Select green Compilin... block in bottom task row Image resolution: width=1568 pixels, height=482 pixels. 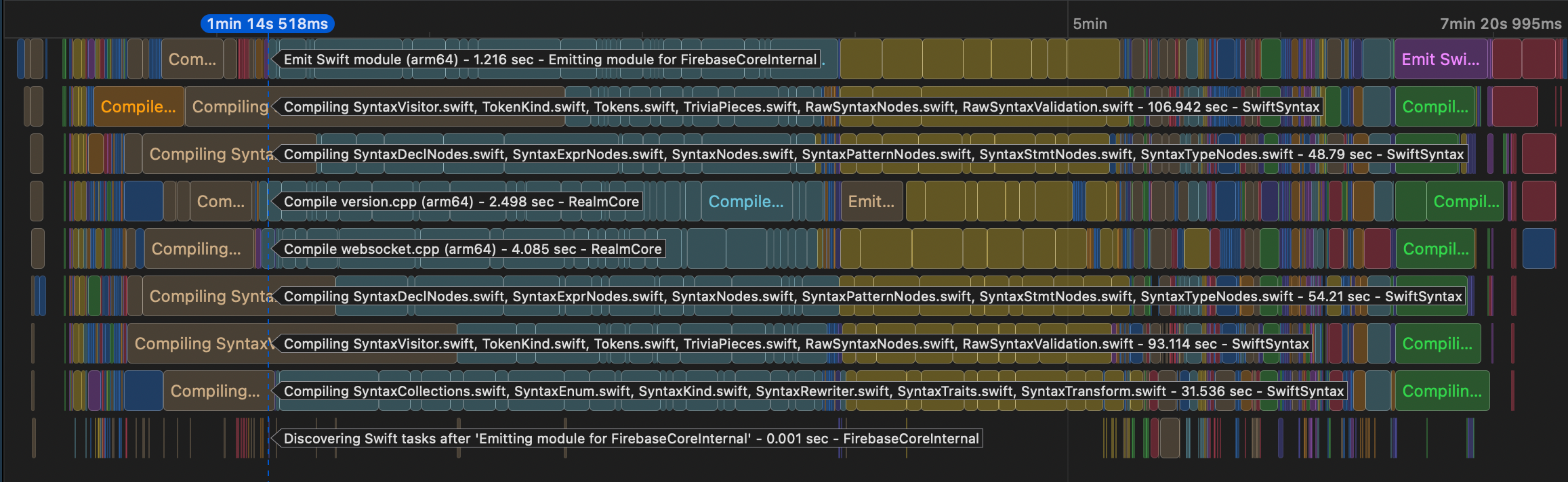(x=1442, y=391)
